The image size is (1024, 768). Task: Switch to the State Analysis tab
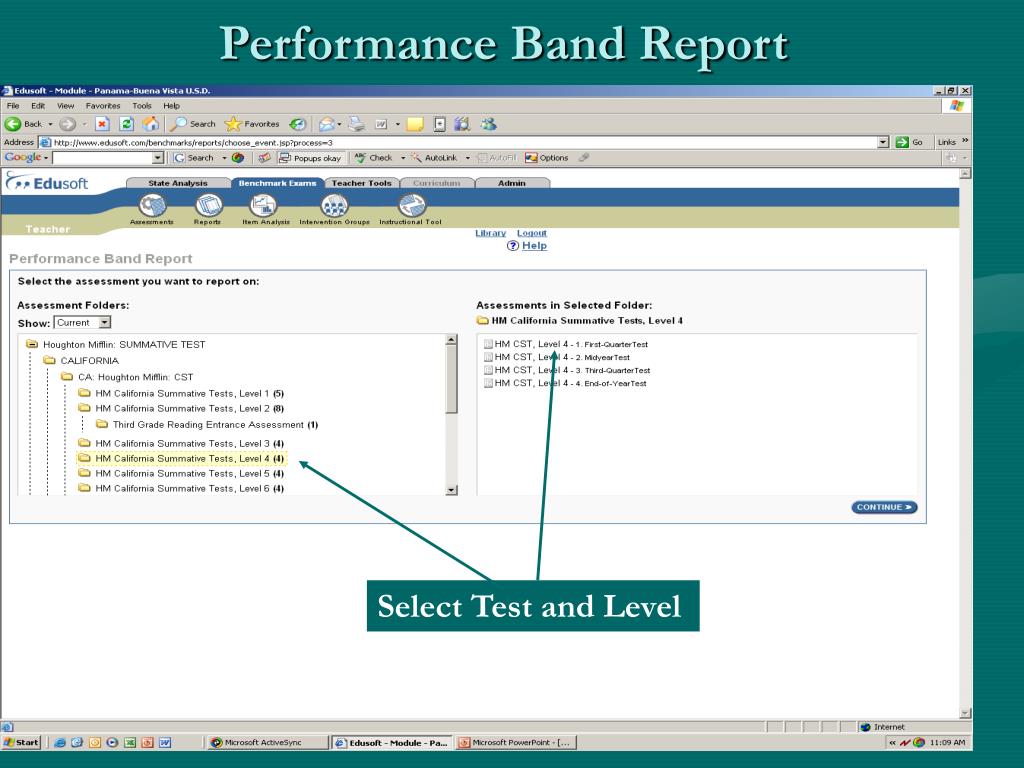178,184
